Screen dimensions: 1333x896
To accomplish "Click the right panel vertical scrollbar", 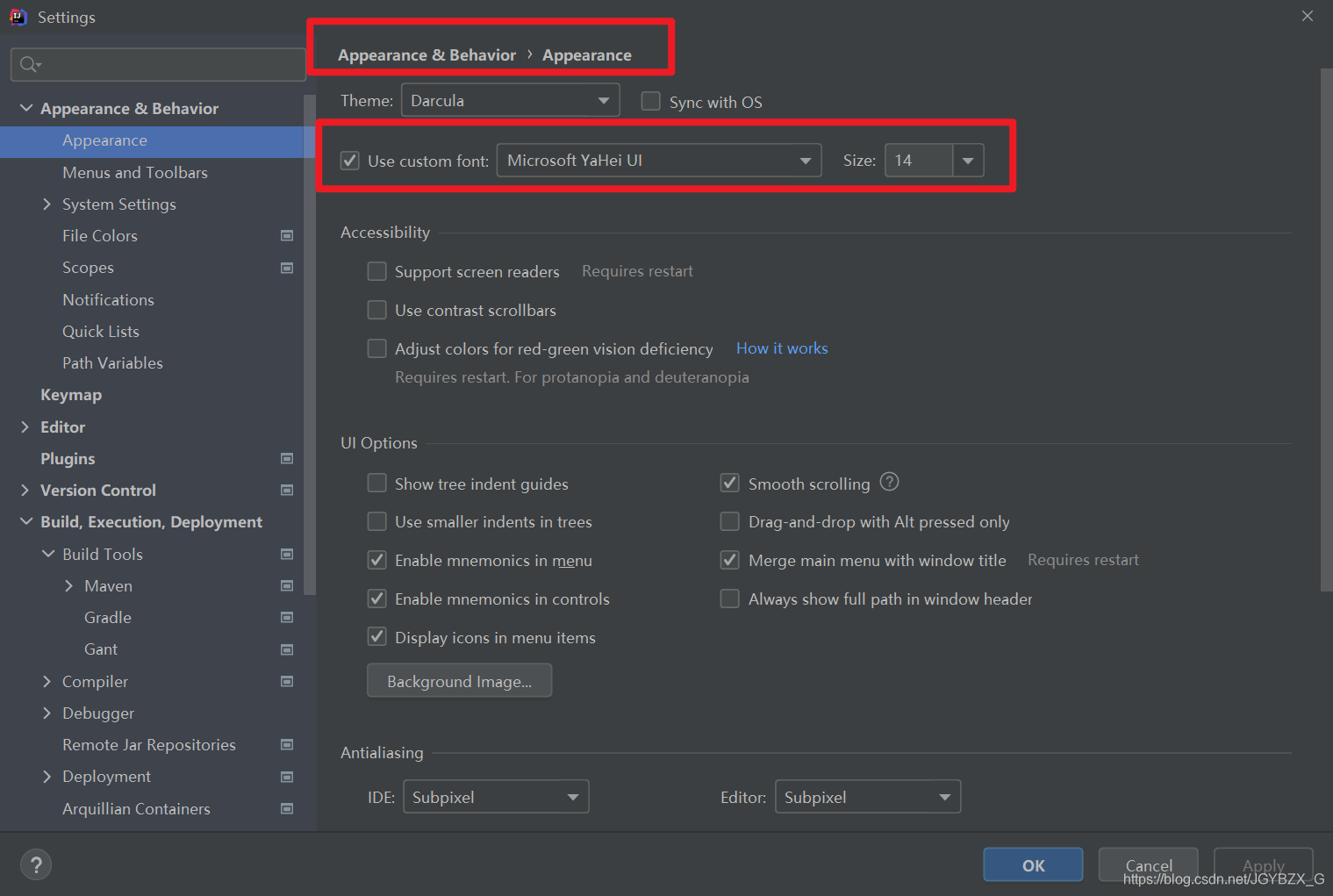I will (x=1326, y=329).
